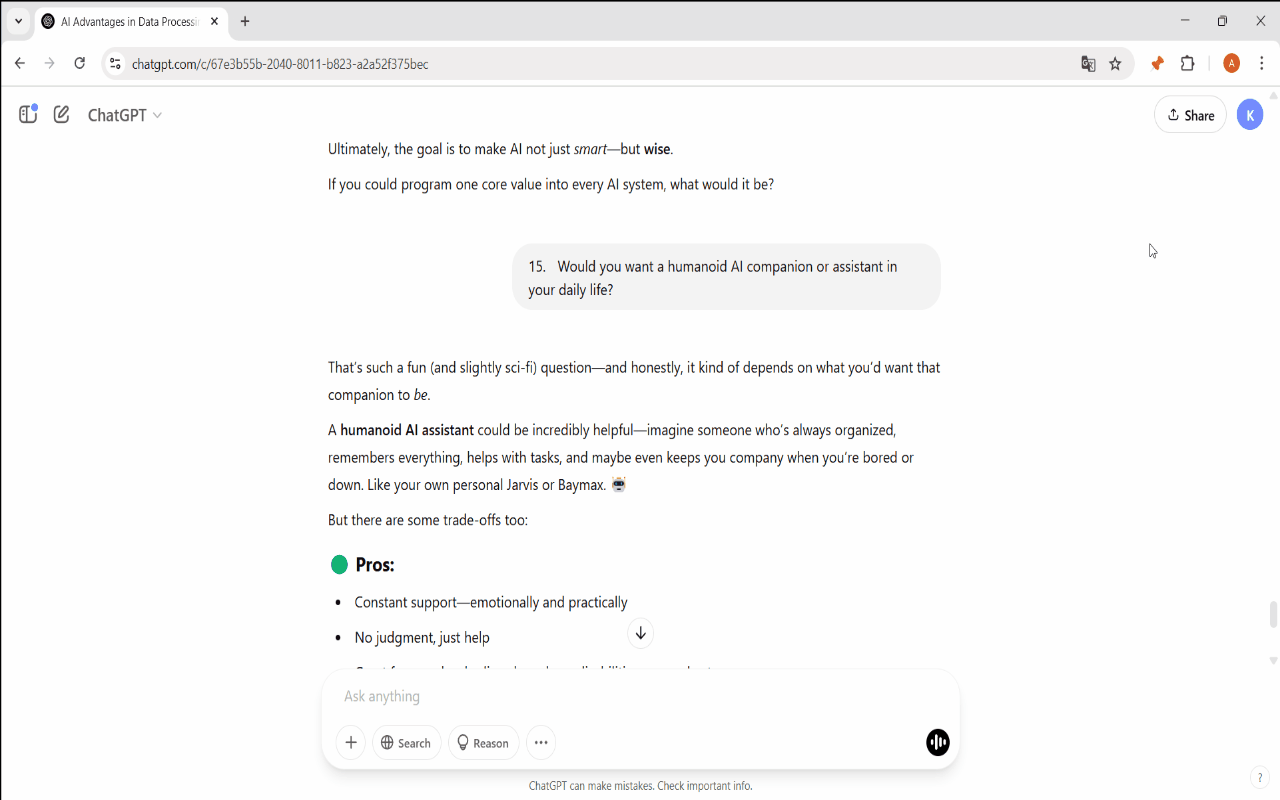Reload the current page

80,64
